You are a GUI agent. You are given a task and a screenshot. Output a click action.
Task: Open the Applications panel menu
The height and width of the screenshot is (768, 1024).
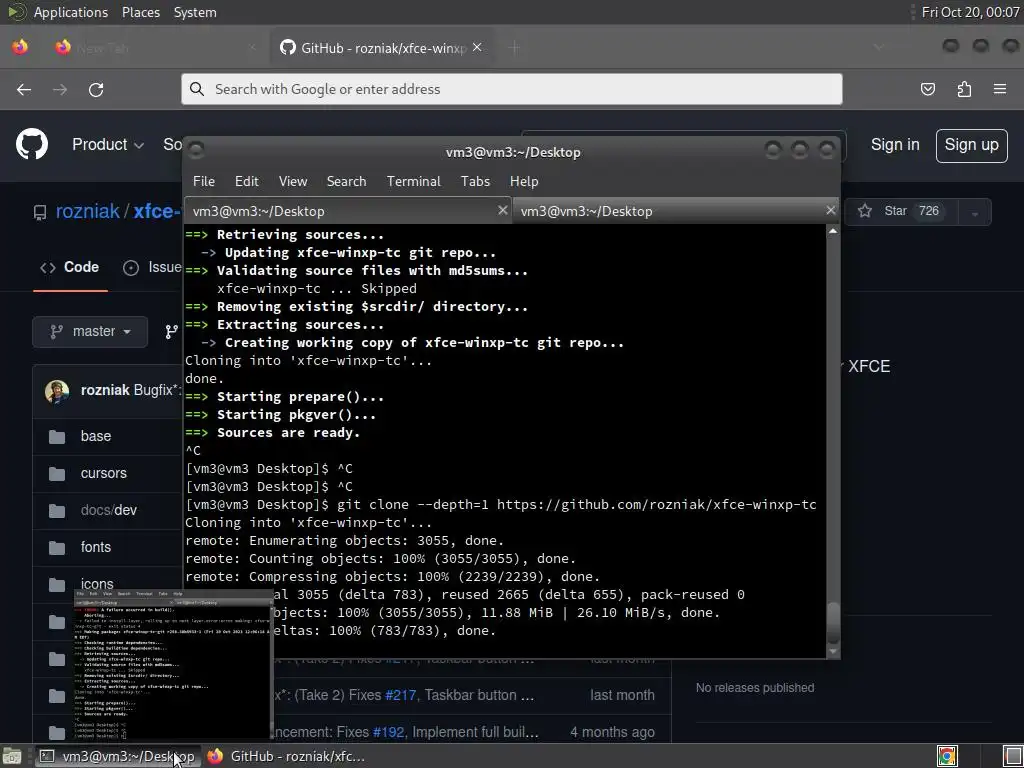point(71,12)
